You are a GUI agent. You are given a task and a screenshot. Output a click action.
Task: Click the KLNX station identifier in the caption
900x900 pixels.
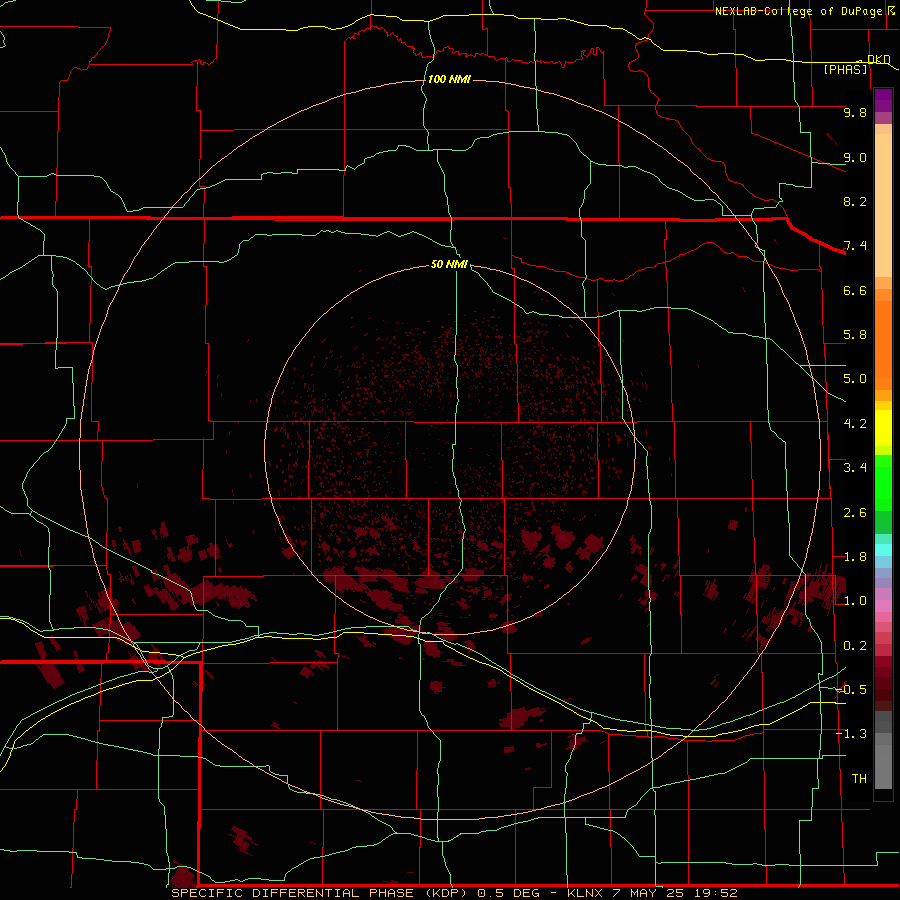[x=585, y=893]
